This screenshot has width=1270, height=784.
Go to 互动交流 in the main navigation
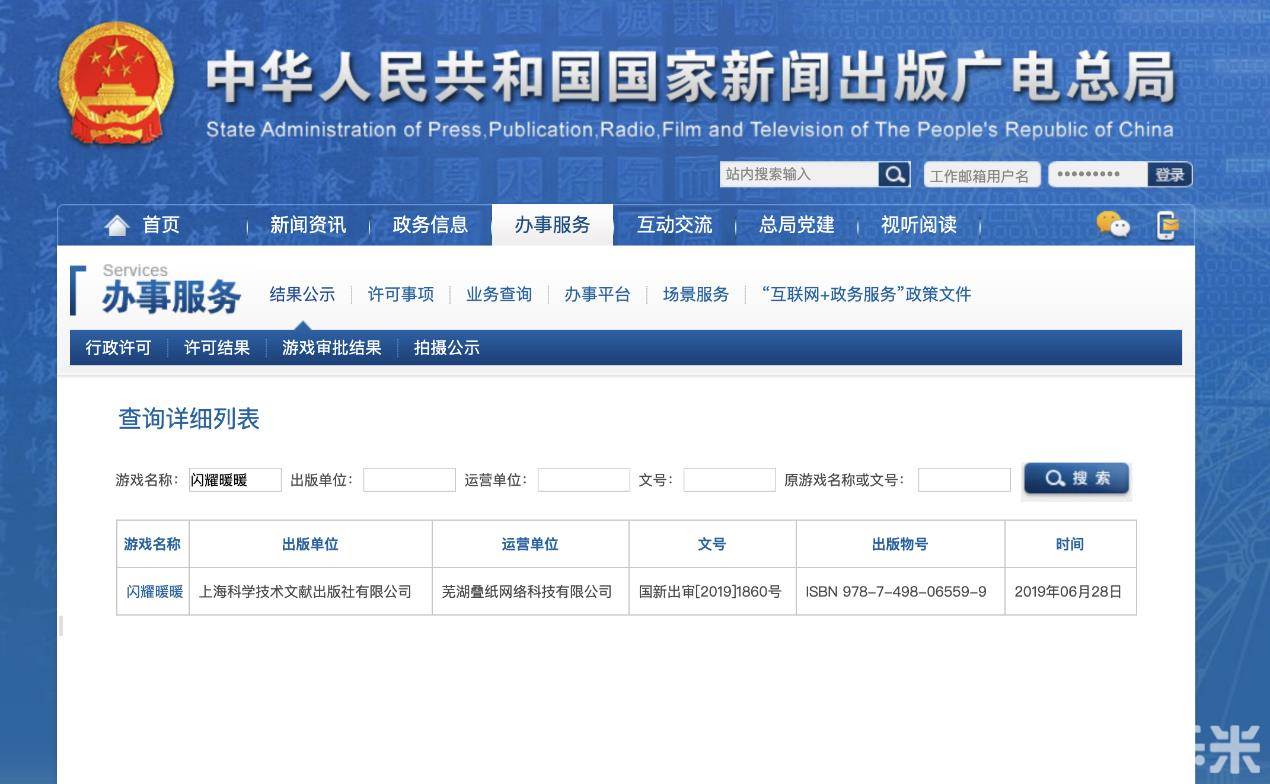coord(675,225)
